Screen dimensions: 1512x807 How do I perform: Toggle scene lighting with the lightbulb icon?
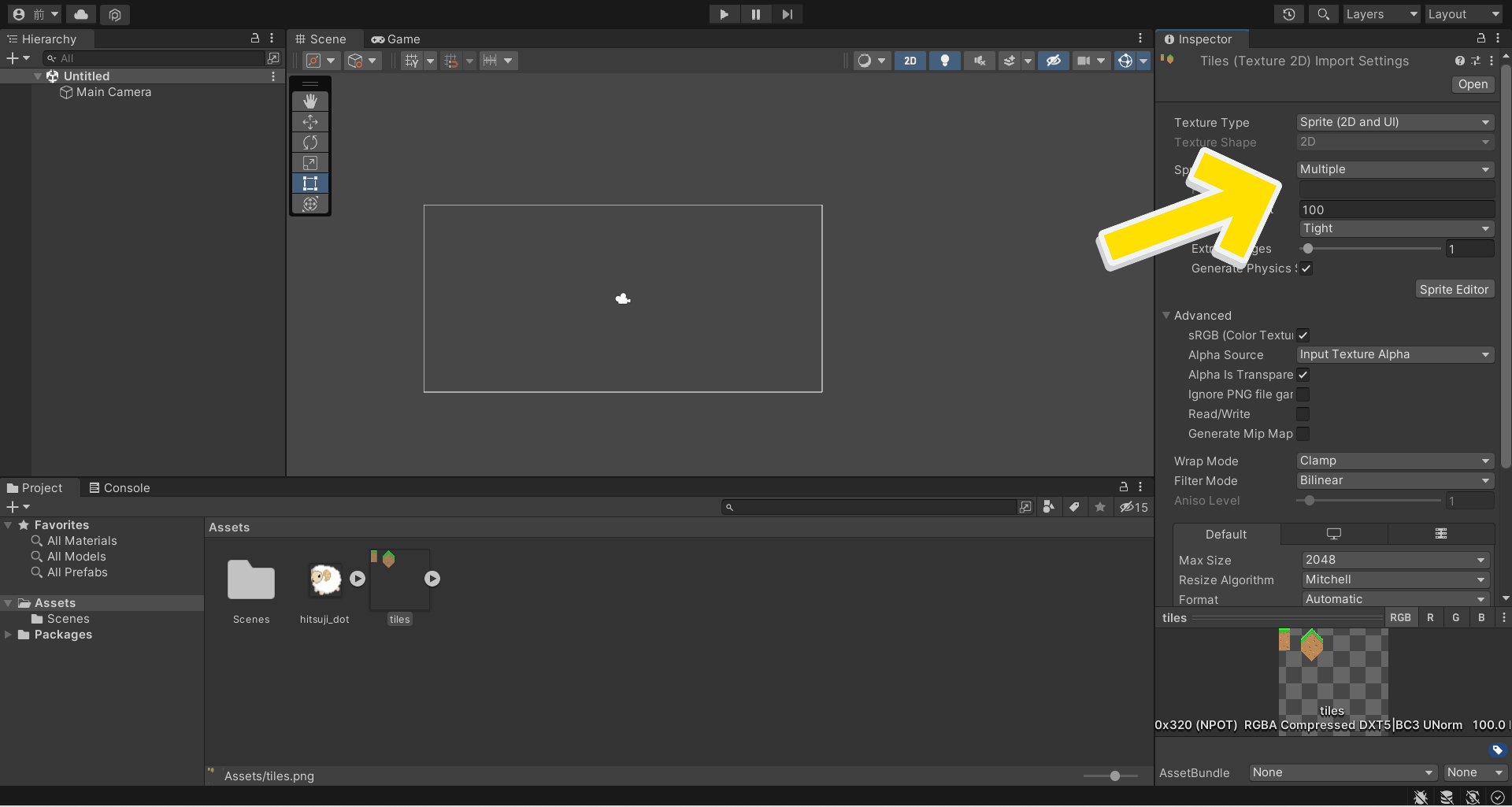tap(944, 61)
